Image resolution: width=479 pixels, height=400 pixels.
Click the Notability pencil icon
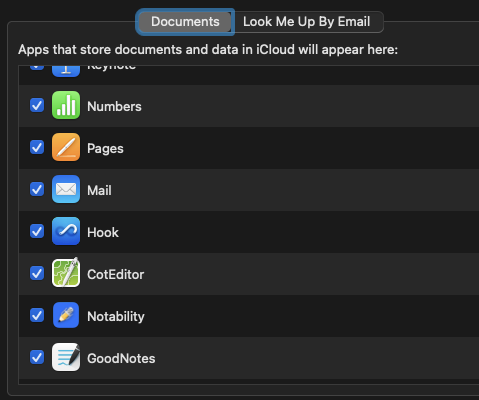(66, 315)
